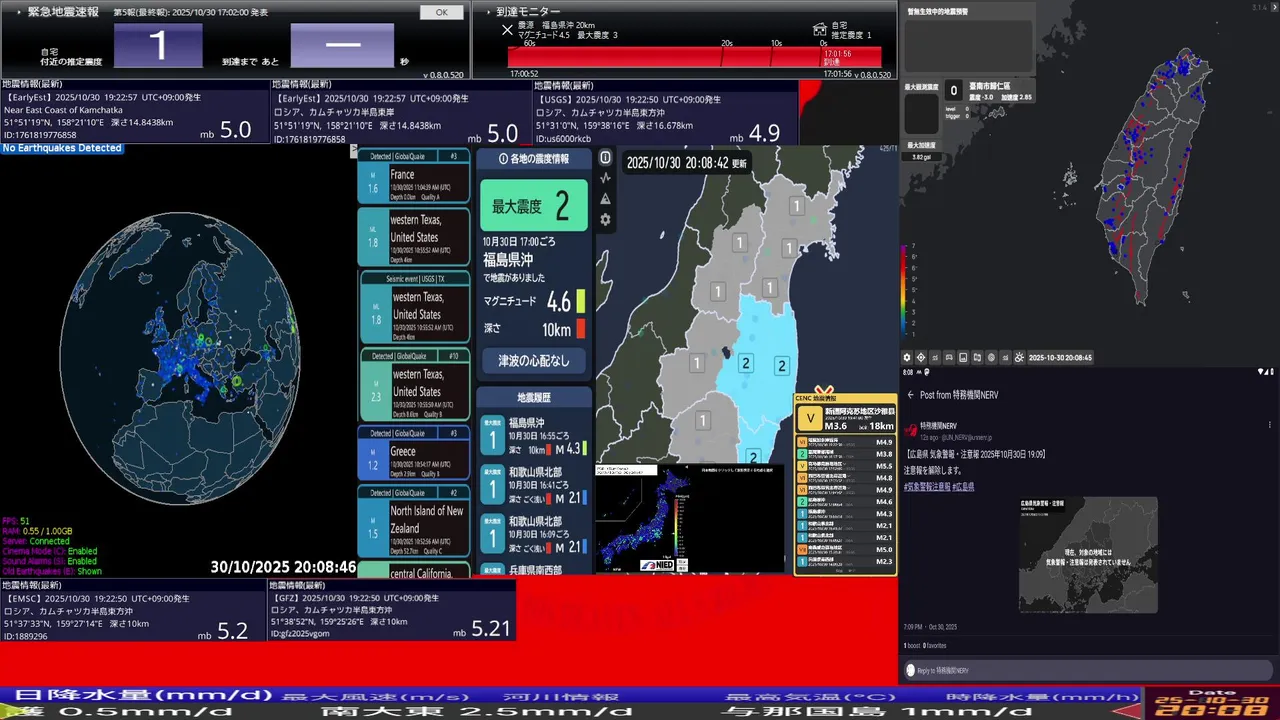Select the waveform icon in the Japan map sidebar
Viewport: 1280px width, 720px height.
605,178
